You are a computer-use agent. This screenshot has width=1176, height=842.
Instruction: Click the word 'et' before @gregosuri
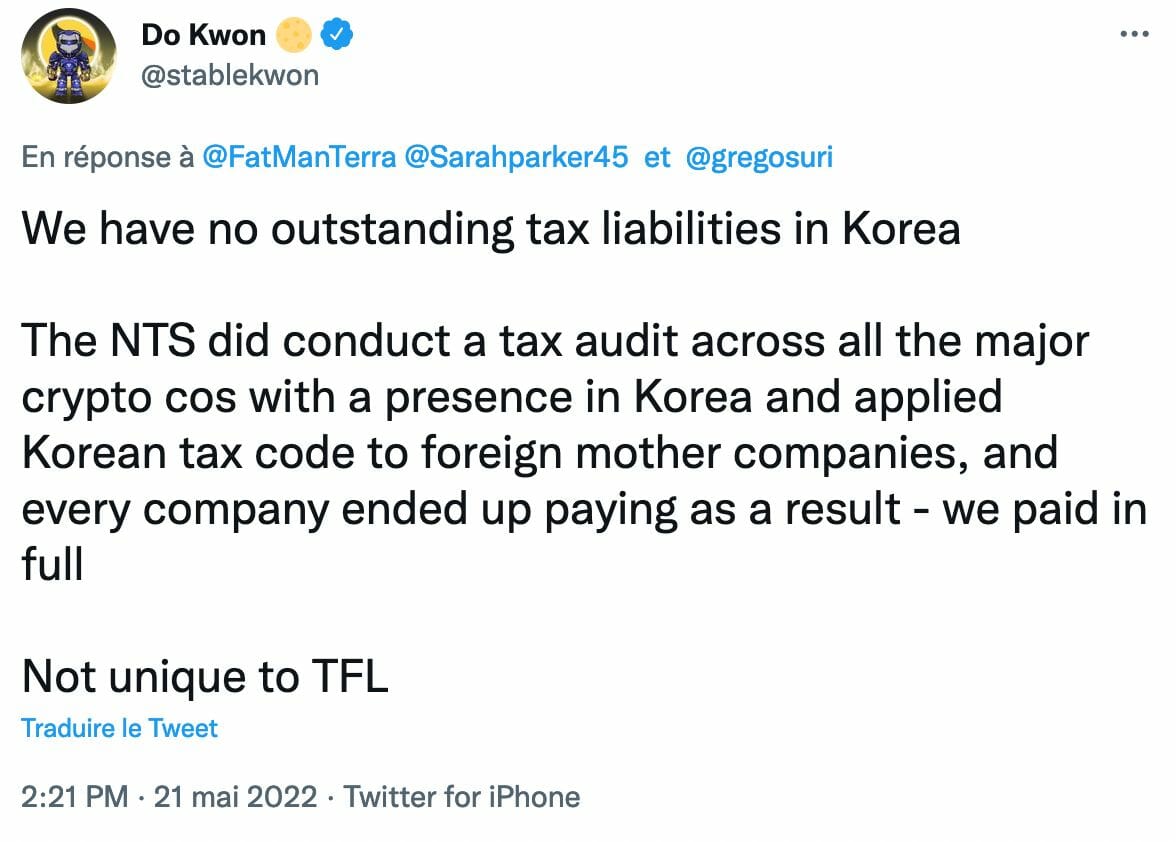point(657,158)
